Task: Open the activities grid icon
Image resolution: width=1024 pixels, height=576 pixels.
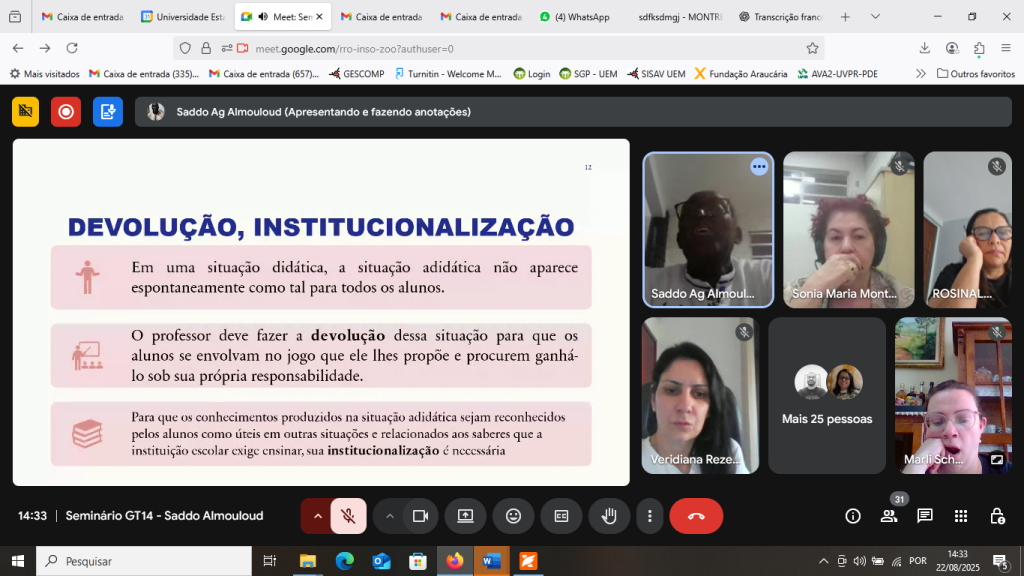Action: coord(961,516)
